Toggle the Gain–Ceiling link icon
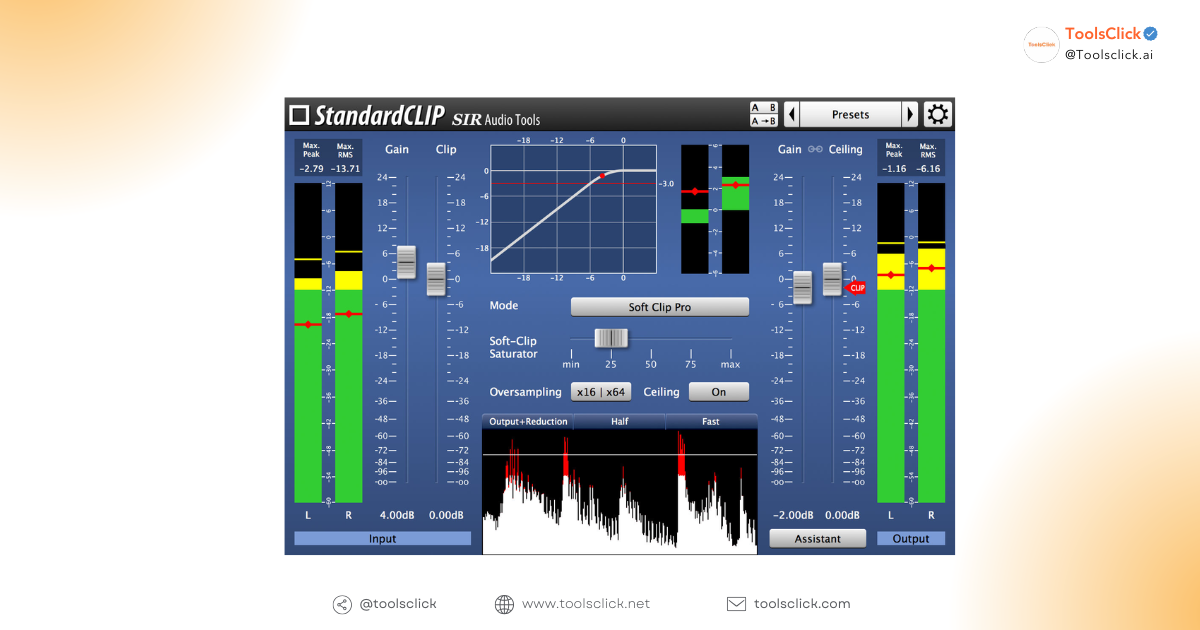The height and width of the screenshot is (630, 1200). [815, 149]
